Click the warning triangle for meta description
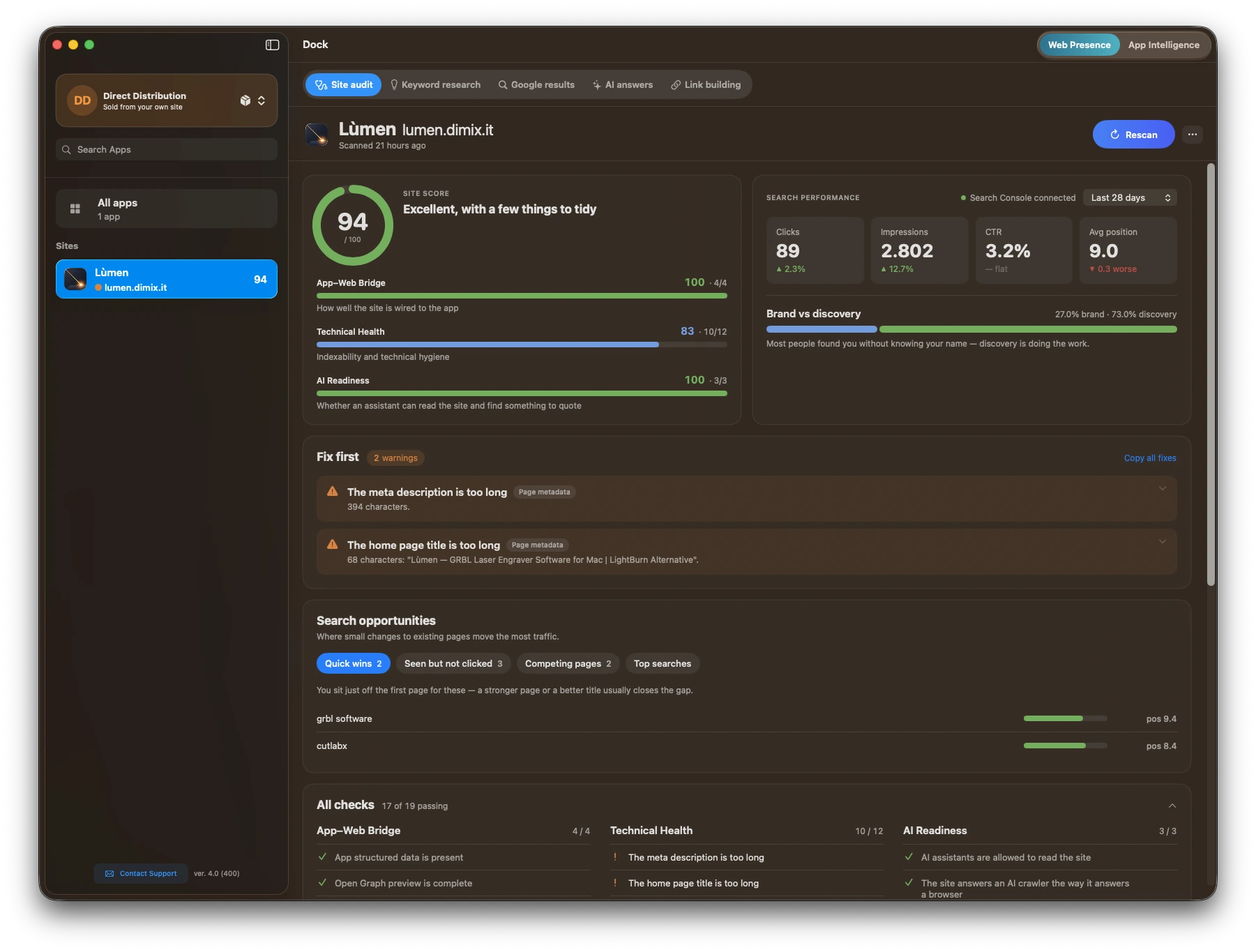This screenshot has width=1256, height=952. pyautogui.click(x=333, y=492)
